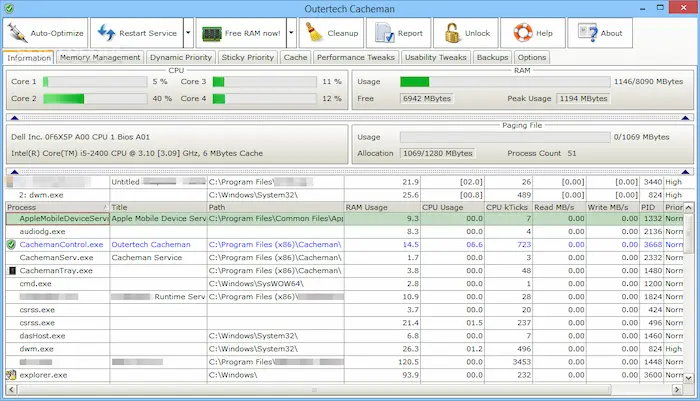Screen dimensions: 700x401
Task: Click the Report document icon
Action: [x=384, y=33]
